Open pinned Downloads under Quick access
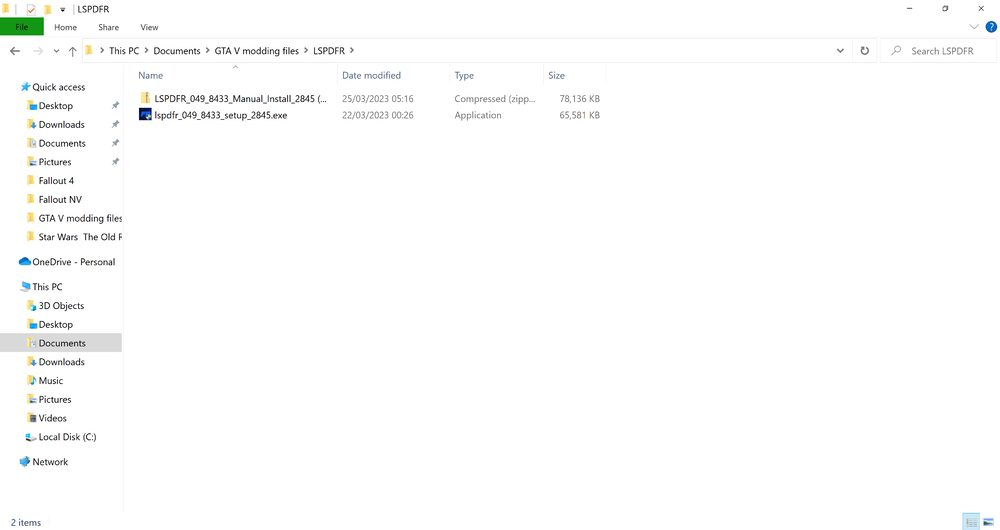The image size is (1000, 530). (61, 124)
